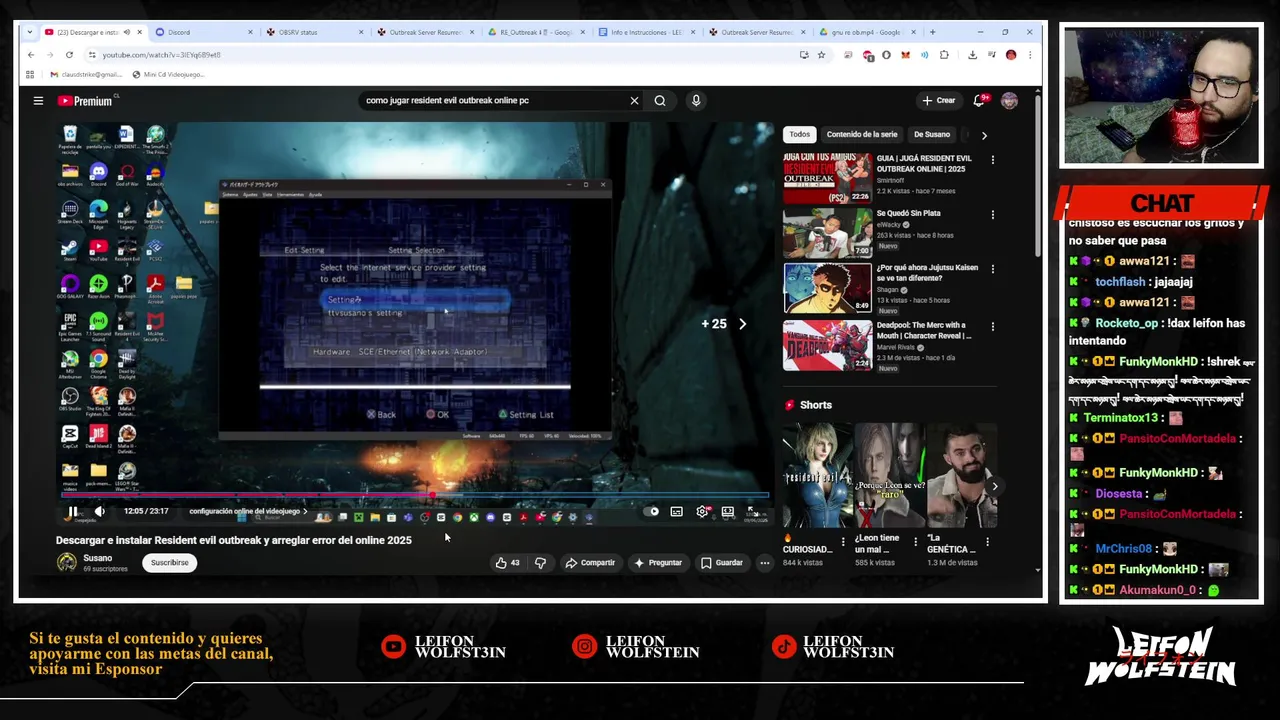Click the YouTube address bar URL
Viewport: 1280px width, 720px height.
pyautogui.click(x=161, y=55)
